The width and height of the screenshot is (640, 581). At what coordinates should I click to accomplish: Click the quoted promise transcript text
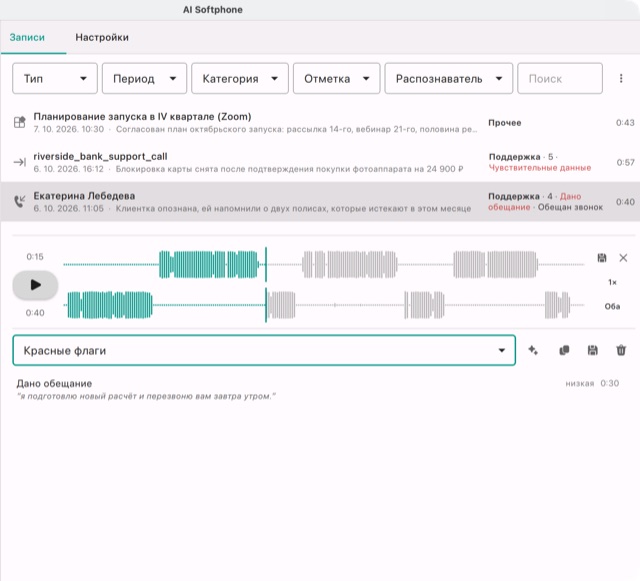coord(147,396)
